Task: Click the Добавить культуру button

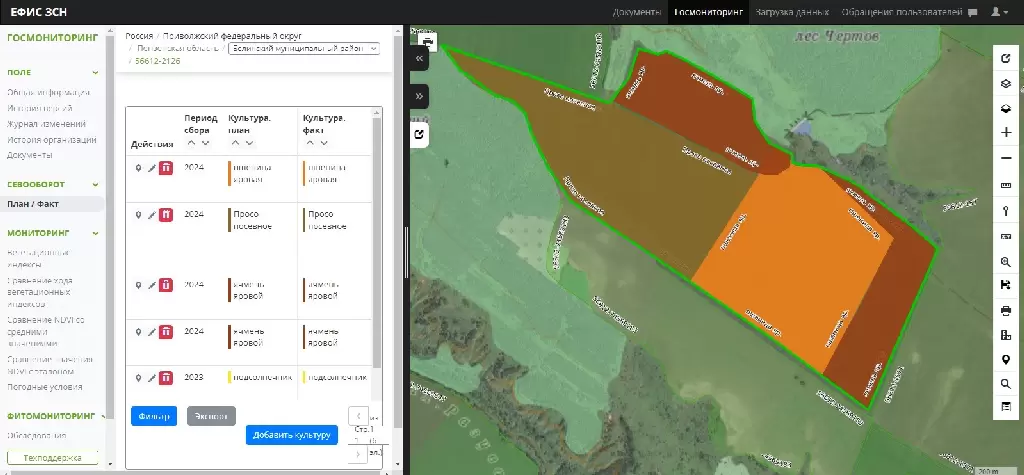Action: (292, 435)
